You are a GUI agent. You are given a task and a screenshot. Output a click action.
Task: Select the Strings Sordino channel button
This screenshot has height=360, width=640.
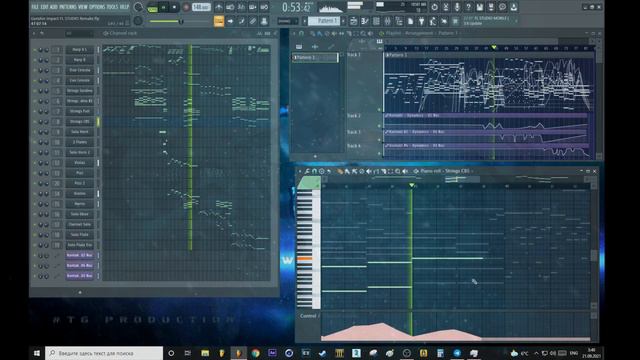tap(80, 91)
